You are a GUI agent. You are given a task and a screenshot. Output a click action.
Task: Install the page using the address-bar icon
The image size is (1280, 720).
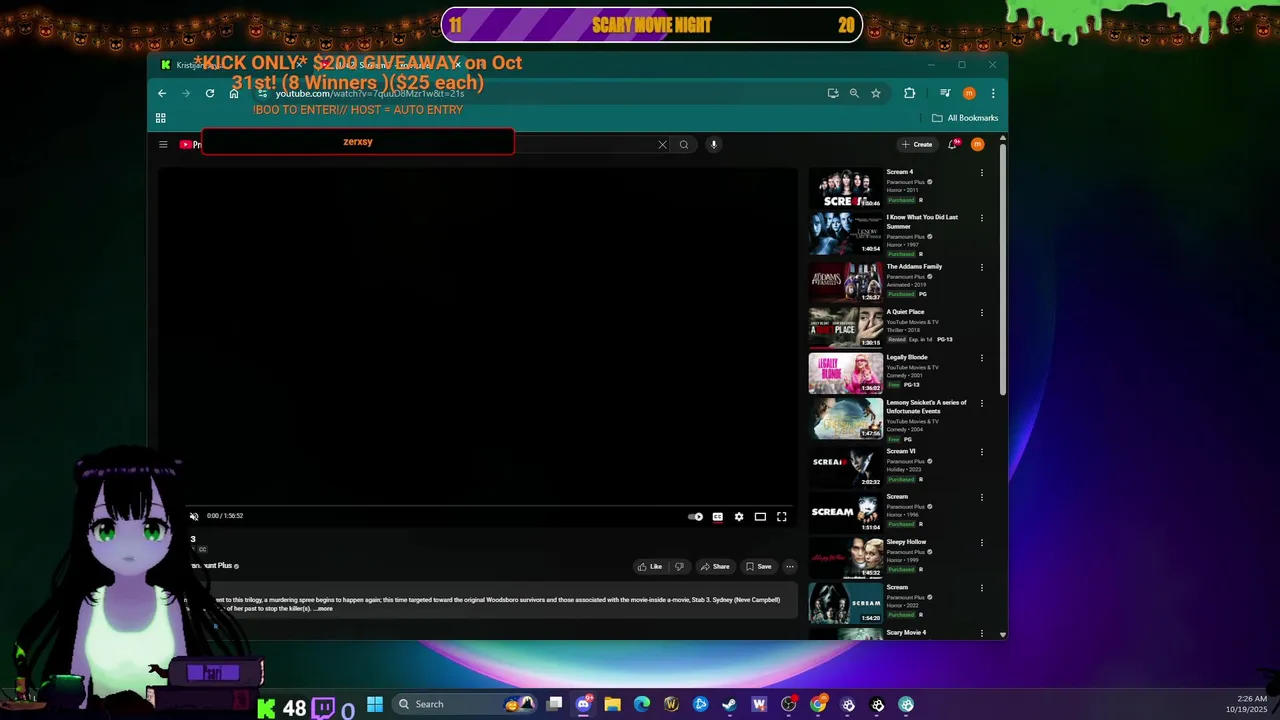(x=833, y=93)
